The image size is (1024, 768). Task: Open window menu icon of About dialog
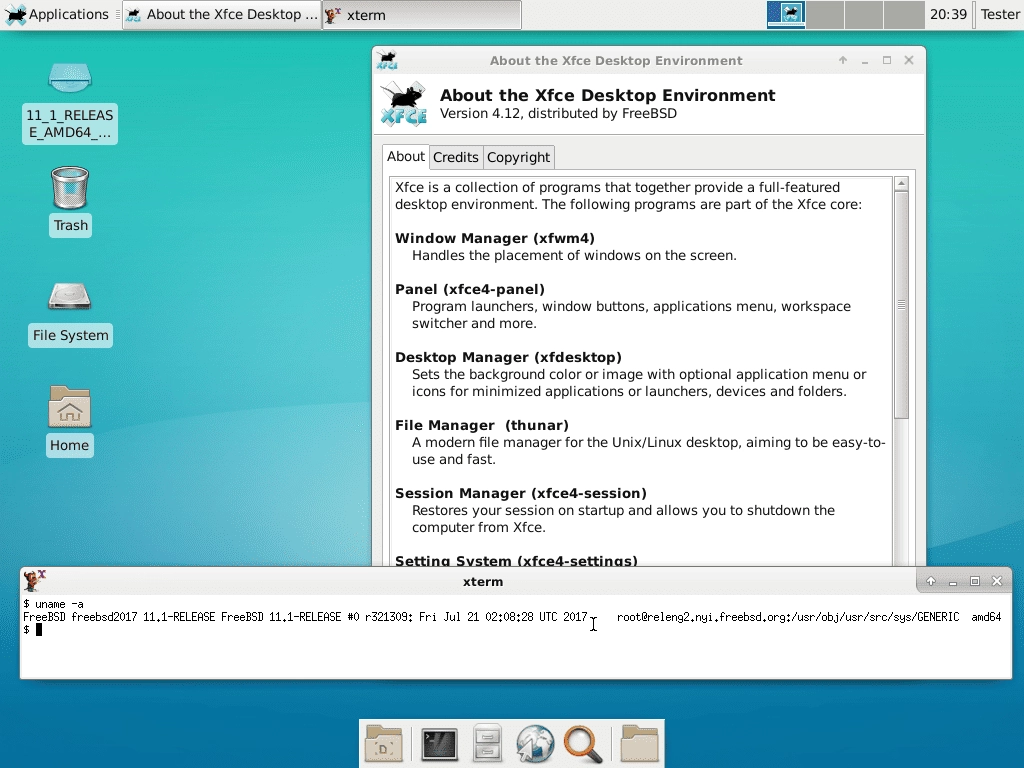point(387,60)
